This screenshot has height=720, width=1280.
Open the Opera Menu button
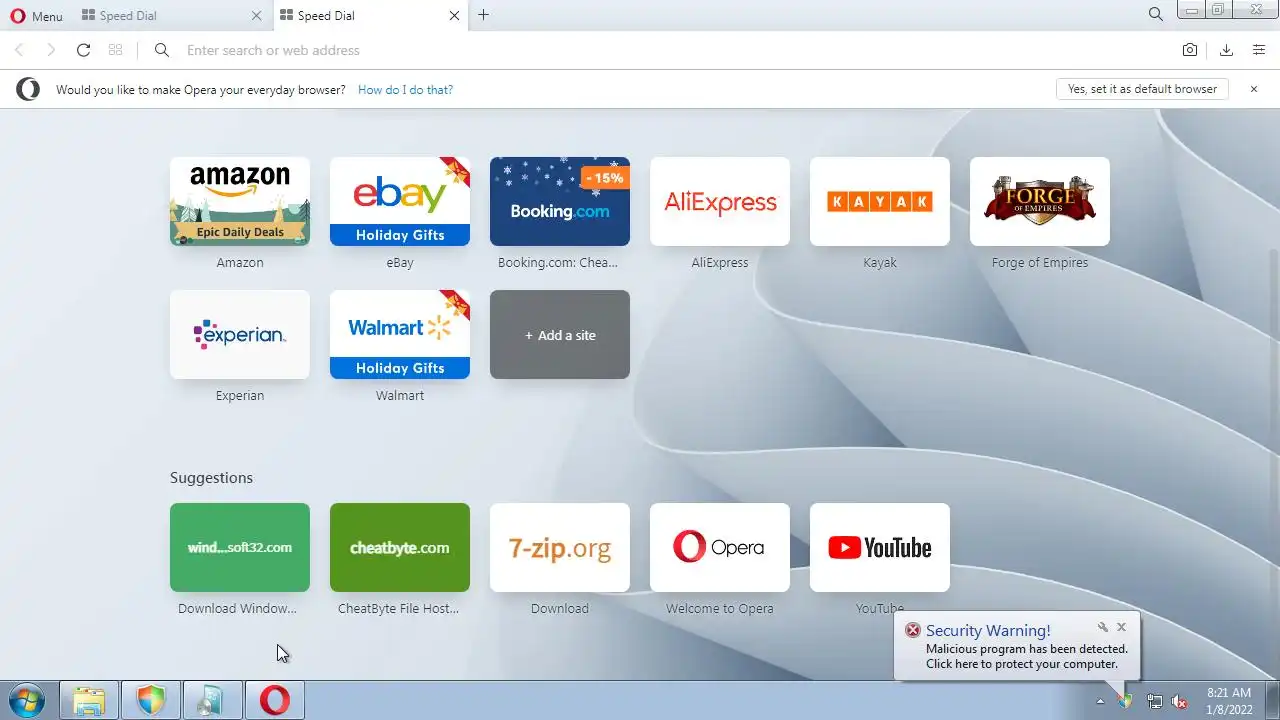[36, 16]
